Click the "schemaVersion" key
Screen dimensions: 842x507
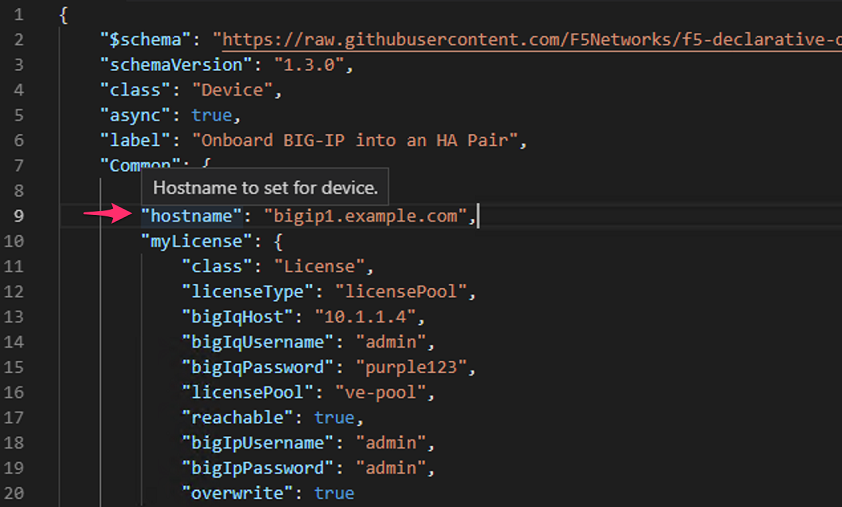[x=177, y=65]
